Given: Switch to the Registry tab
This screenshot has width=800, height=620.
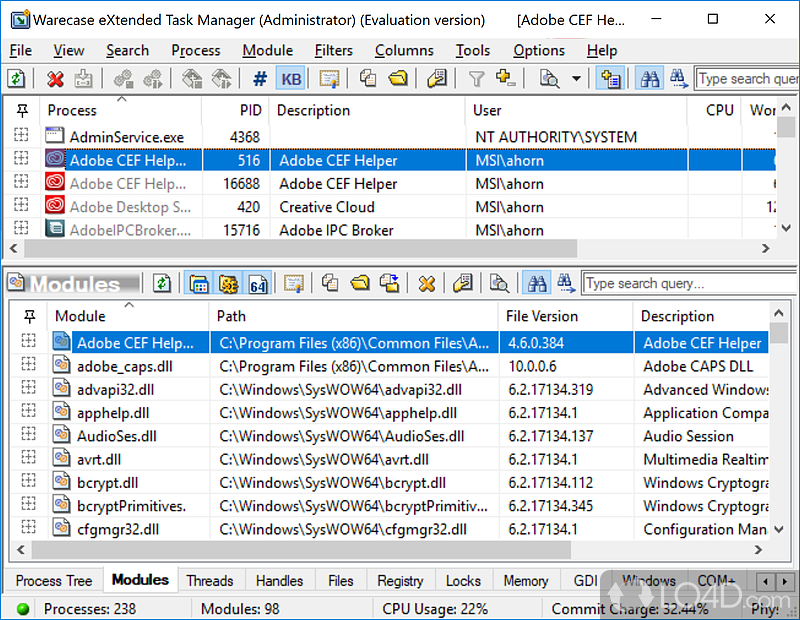Looking at the screenshot, I should (x=401, y=581).
